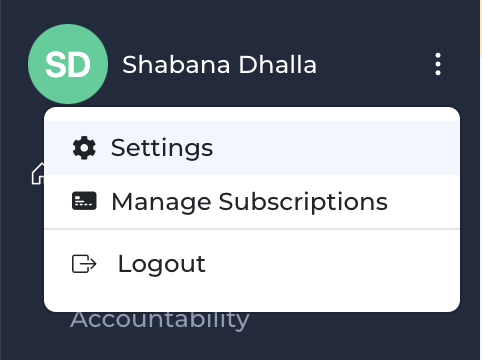482x360 pixels.
Task: Click the card icon beside Manage Subscriptions
Action: [x=84, y=201]
